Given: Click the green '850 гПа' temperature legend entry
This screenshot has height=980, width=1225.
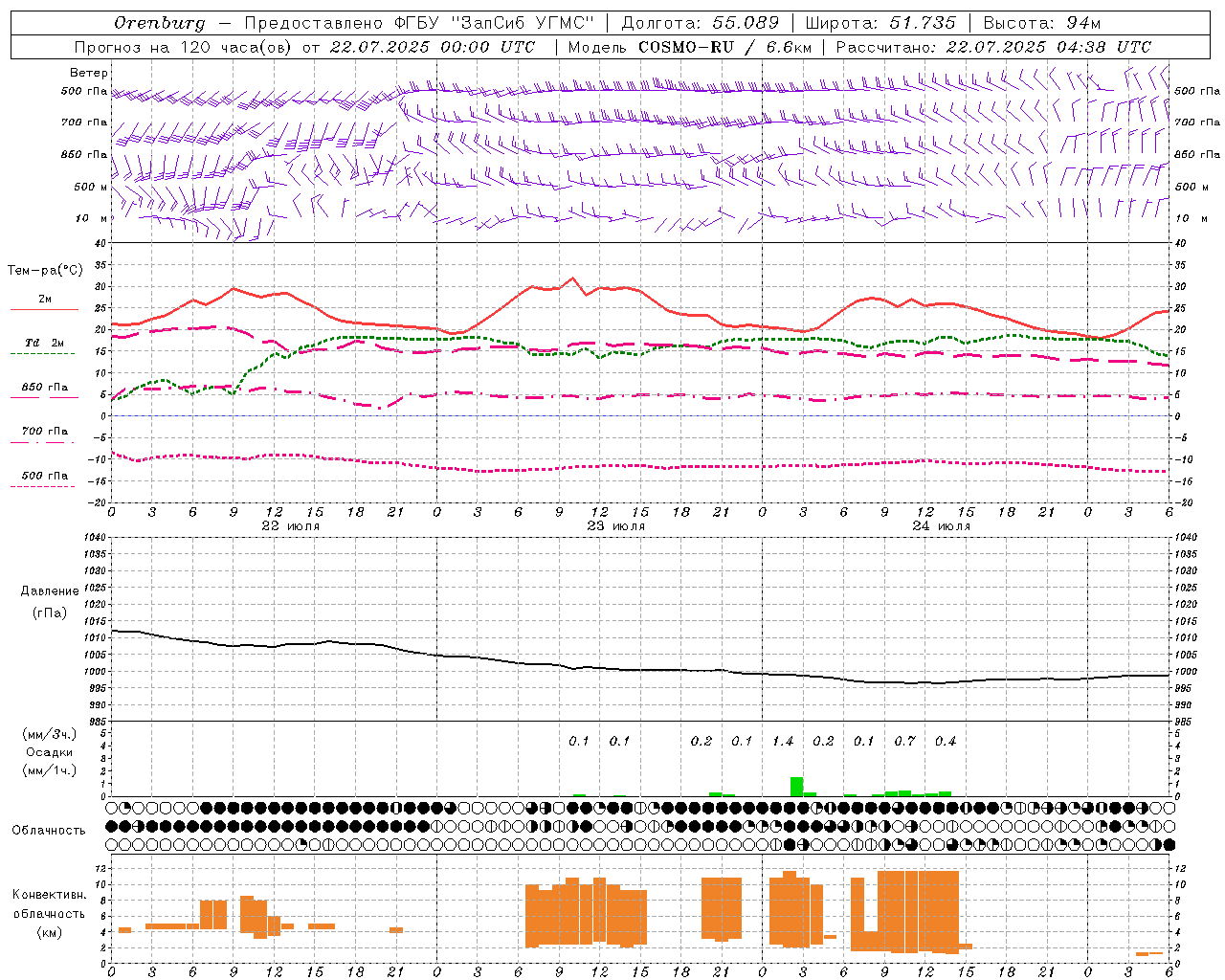Looking at the screenshot, I should point(44,388).
